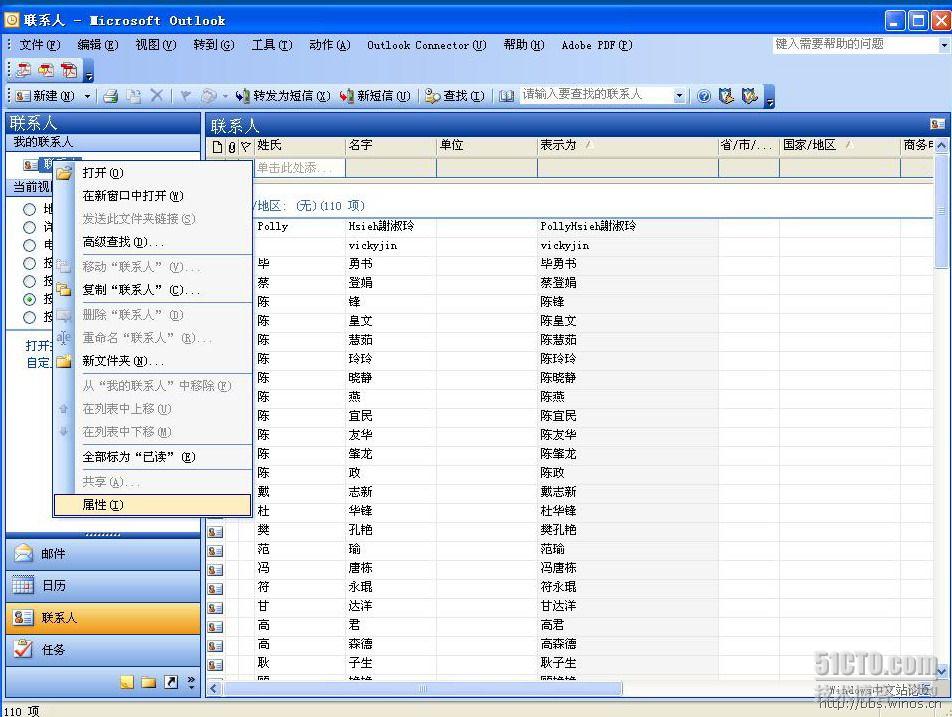Click vertical scrollbar down arrow
Image resolution: width=952 pixels, height=717 pixels.
coord(941,671)
